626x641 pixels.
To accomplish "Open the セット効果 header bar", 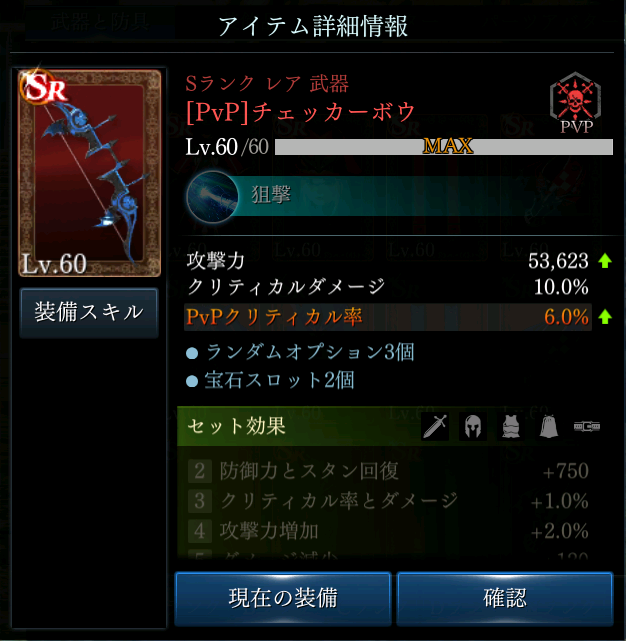I will tap(395, 426).
